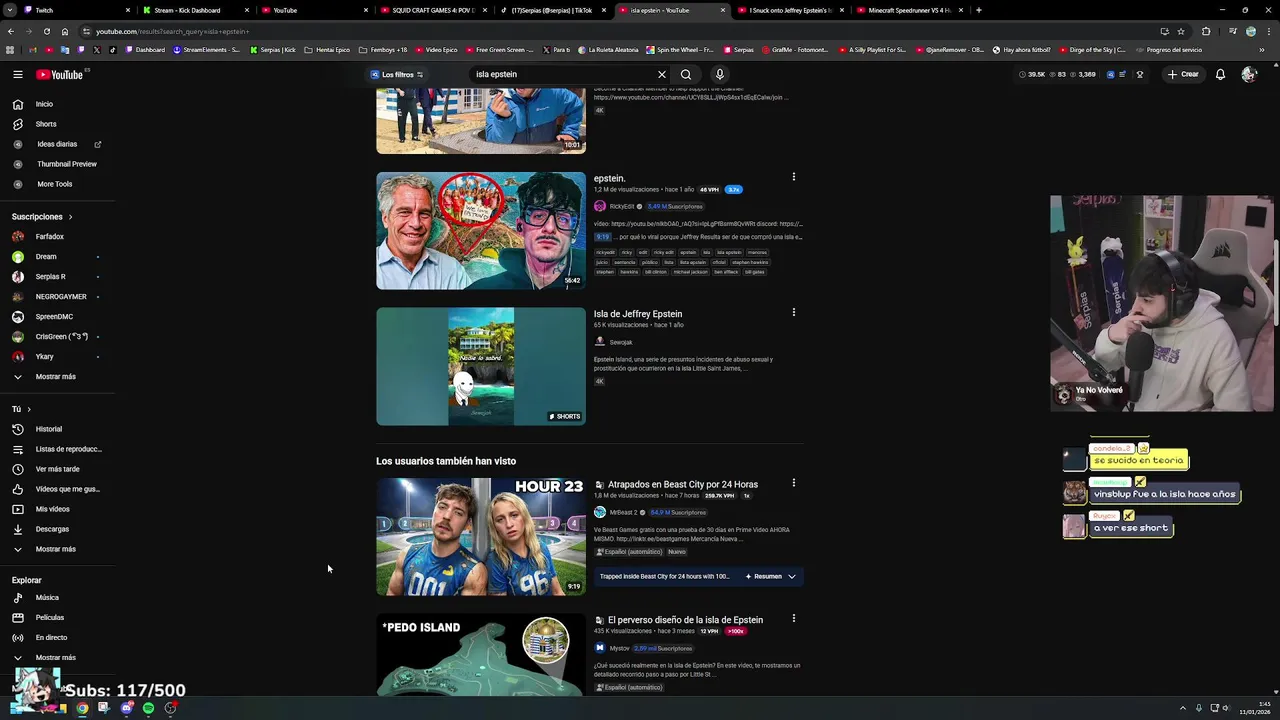
Task: Show hidden system tray icons arrow
Action: [x=1183, y=708]
